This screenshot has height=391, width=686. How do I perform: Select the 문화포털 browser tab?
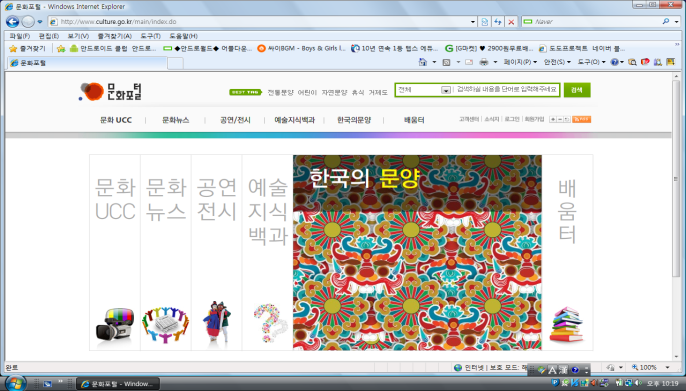pos(88,63)
